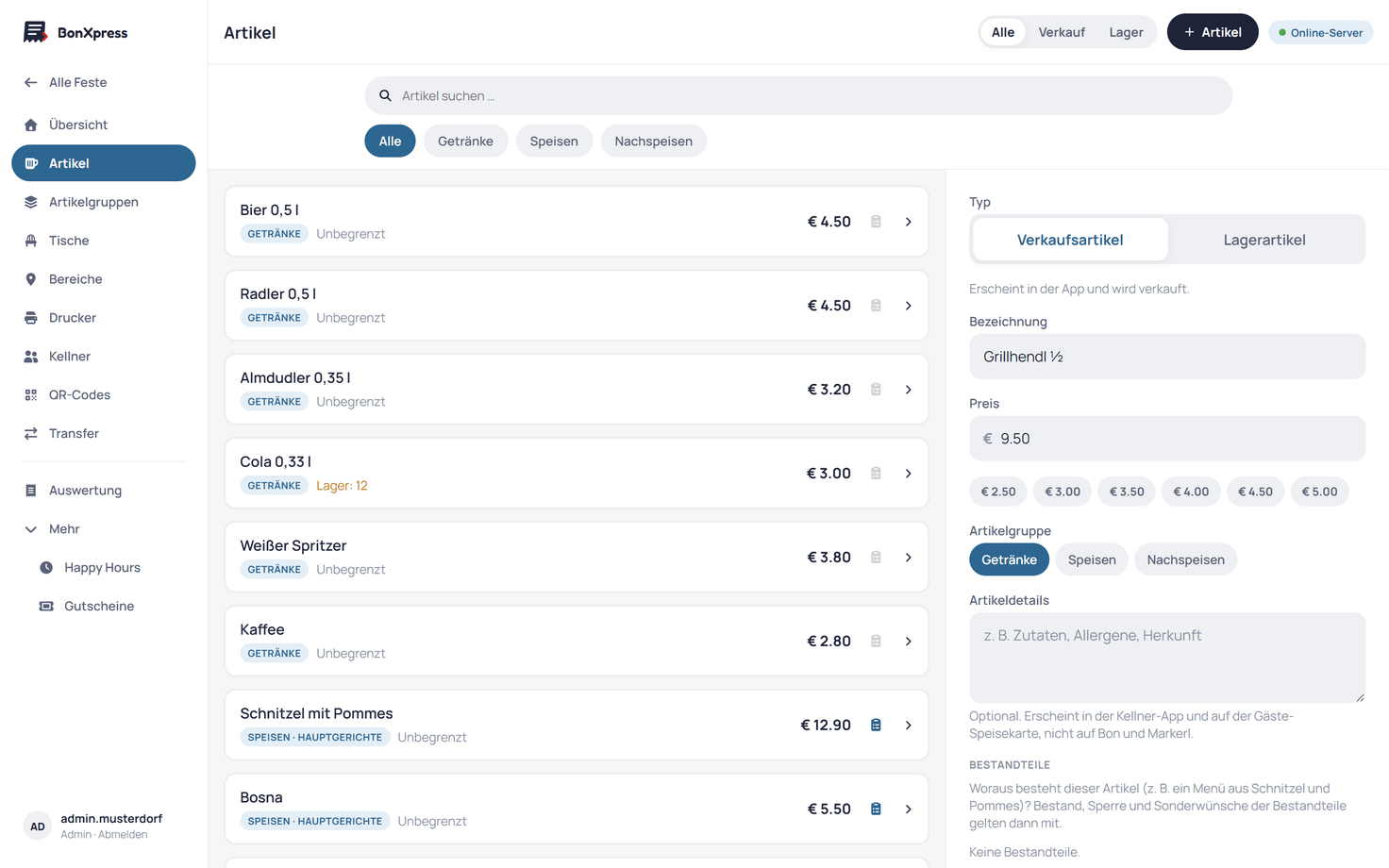The image size is (1389, 868).
Task: Switch article type to Lagerartikel
Action: [x=1264, y=240]
